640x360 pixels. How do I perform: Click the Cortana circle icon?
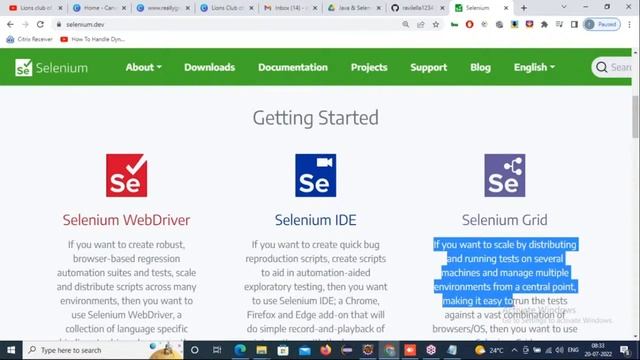click(195, 350)
